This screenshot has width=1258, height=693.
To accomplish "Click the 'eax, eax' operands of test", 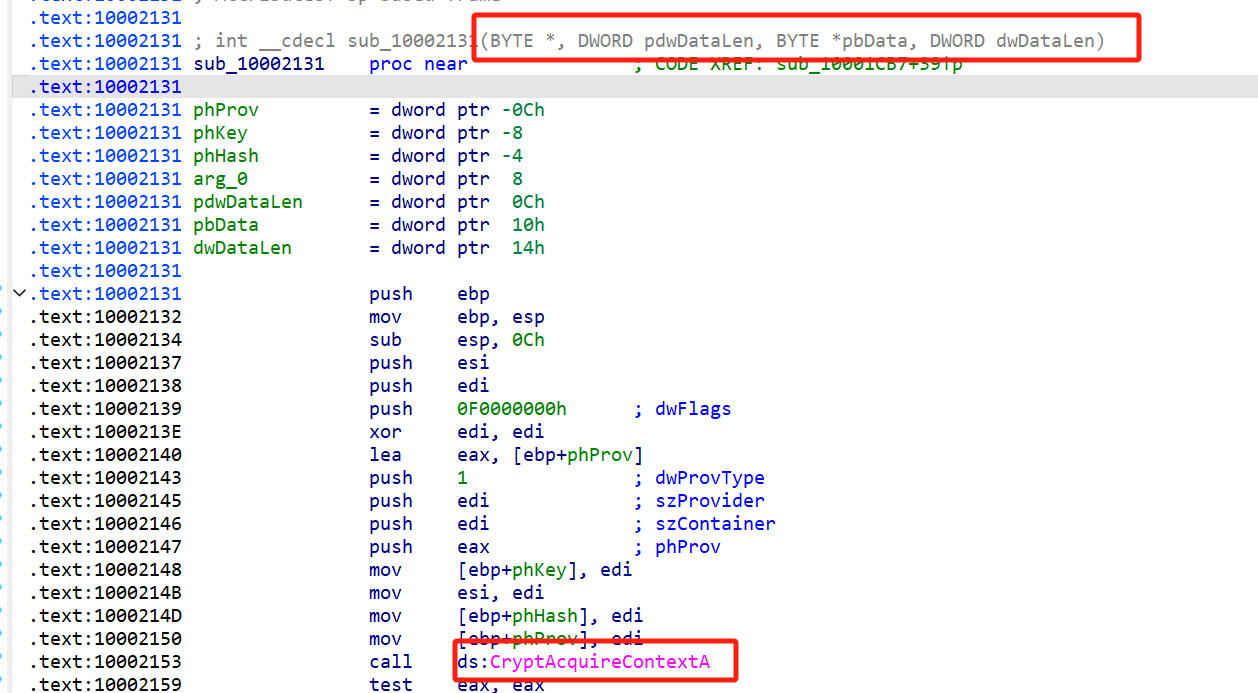I will [501, 685].
